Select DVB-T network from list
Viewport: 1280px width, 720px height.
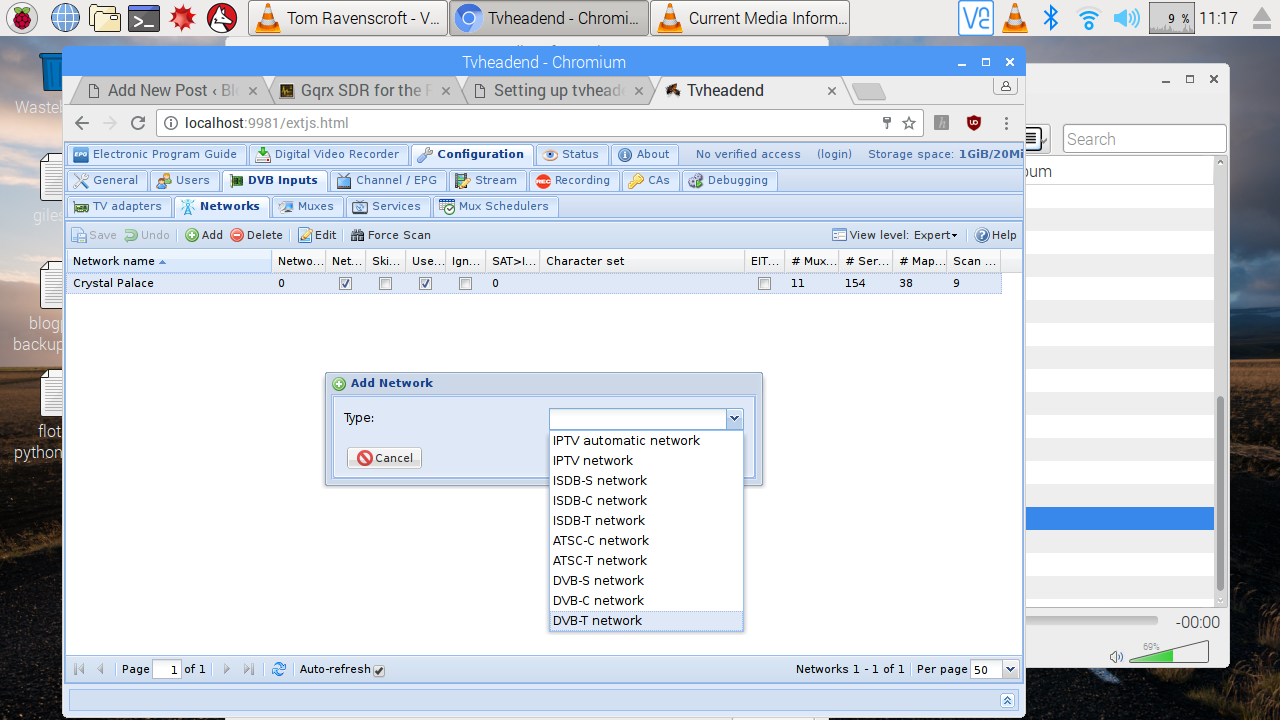pos(597,621)
